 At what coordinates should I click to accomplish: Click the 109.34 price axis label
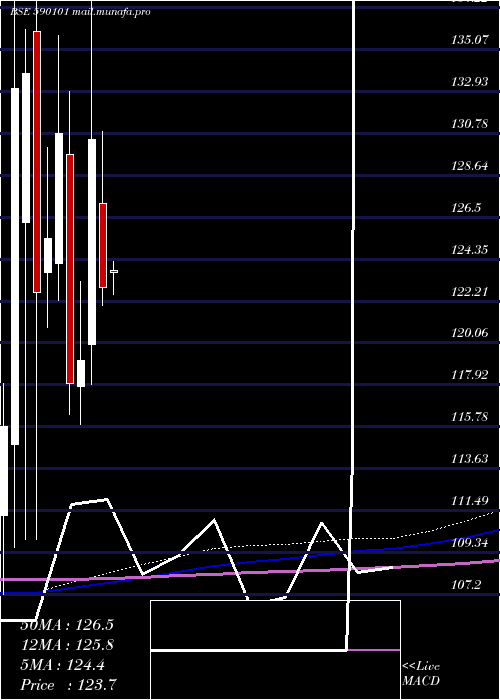click(x=470, y=542)
